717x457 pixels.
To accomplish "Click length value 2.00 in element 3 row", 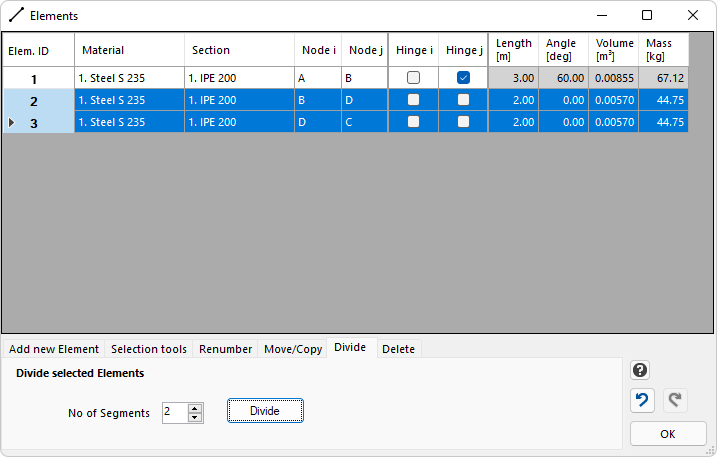I will [514, 122].
